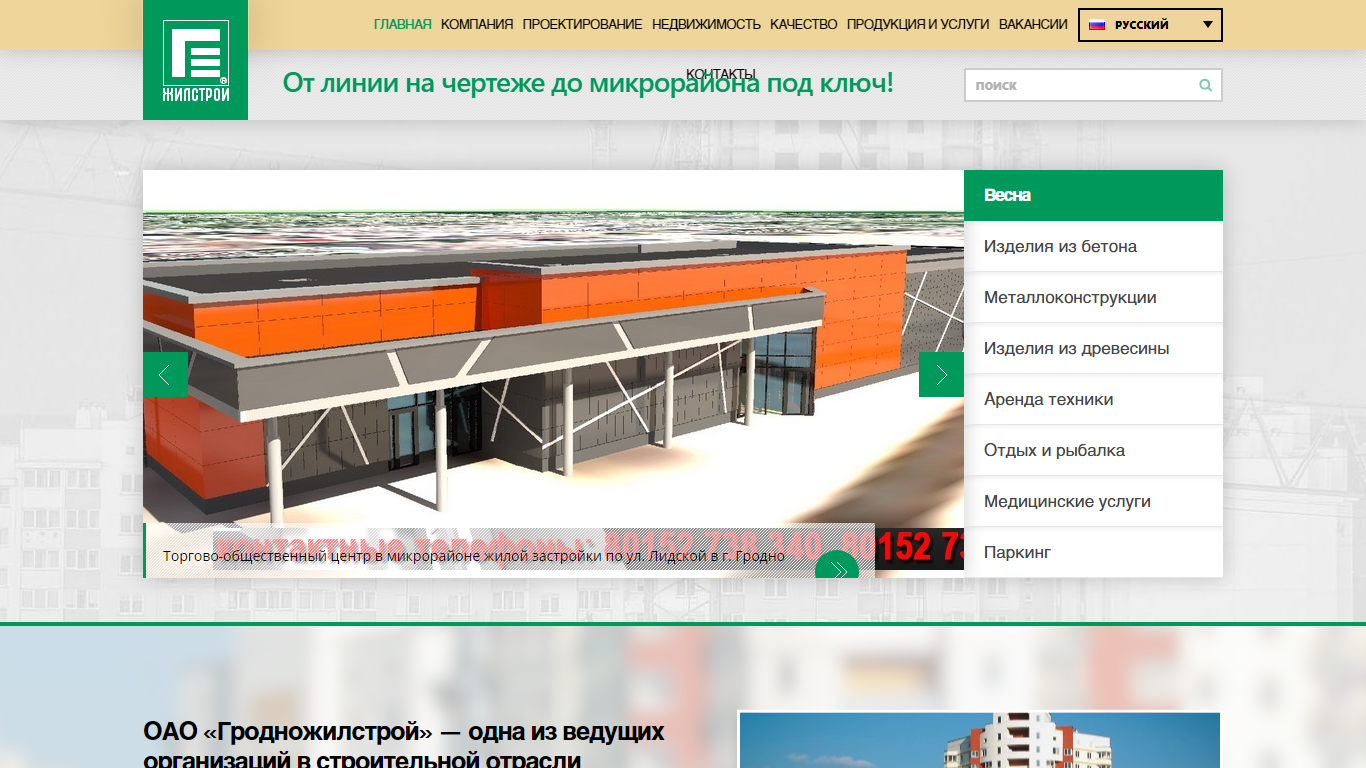
Task: Click the ОАО «Гродножилстрой» heading
Action: point(404,745)
